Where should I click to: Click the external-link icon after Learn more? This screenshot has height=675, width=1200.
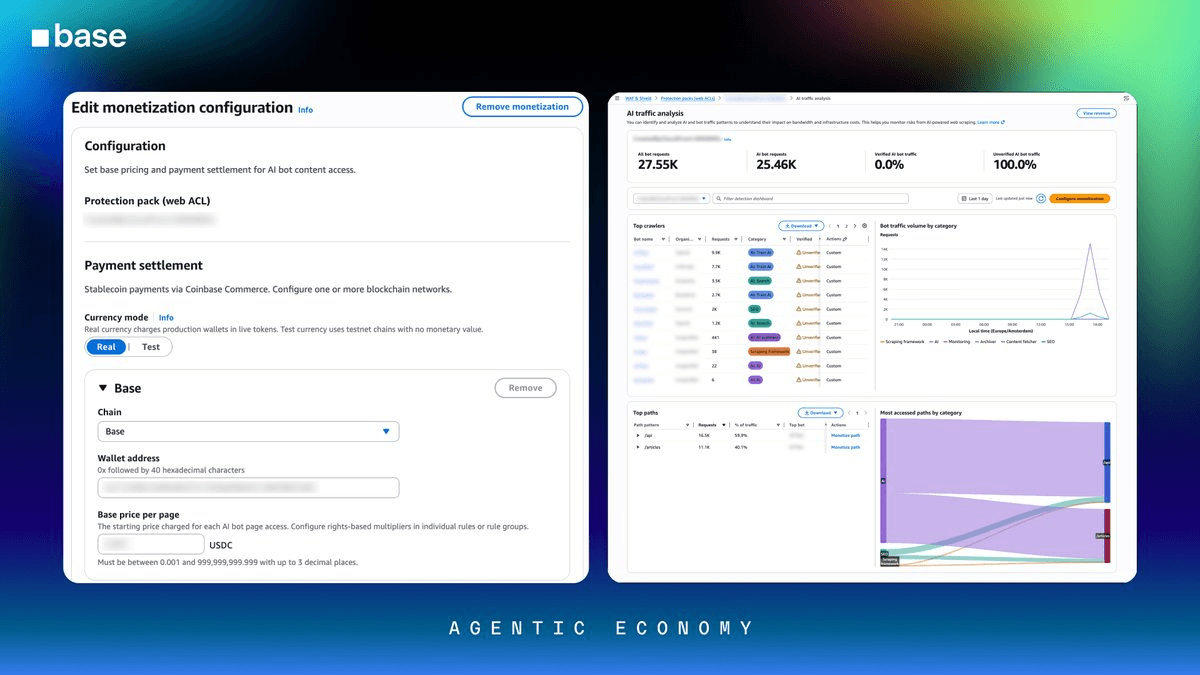coord(1003,122)
